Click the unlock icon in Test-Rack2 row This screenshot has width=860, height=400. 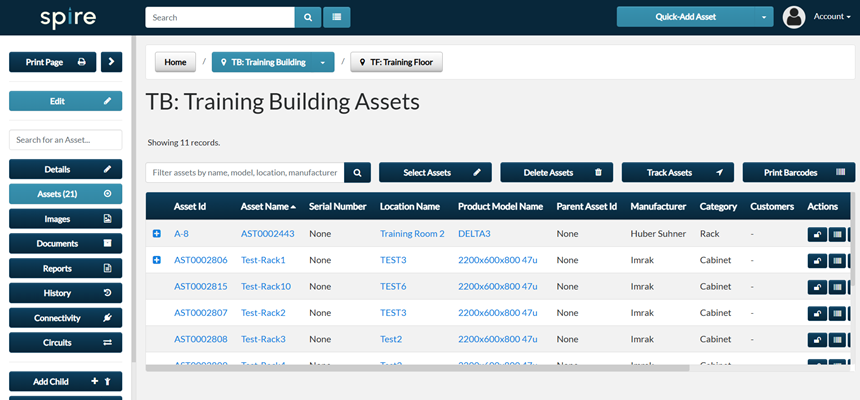817,312
